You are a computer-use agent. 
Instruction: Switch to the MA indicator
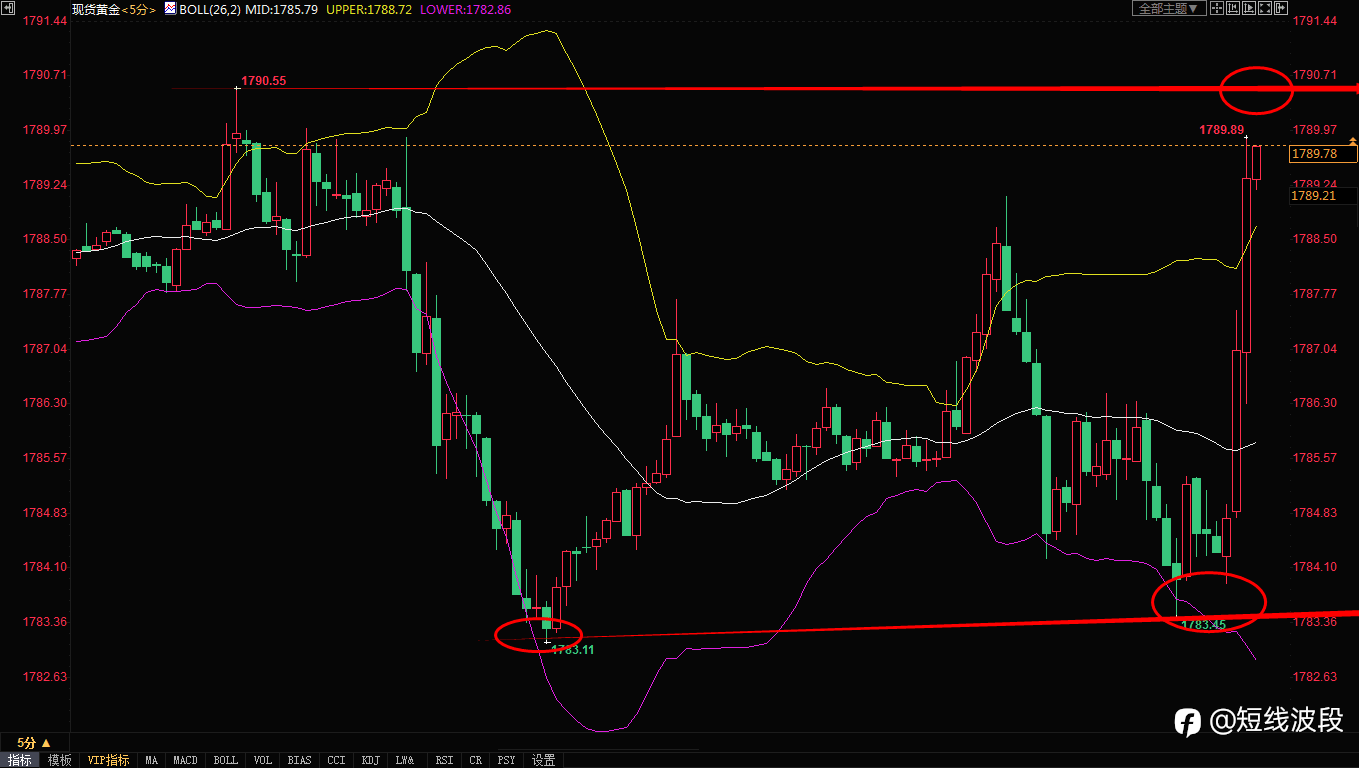tap(151, 760)
